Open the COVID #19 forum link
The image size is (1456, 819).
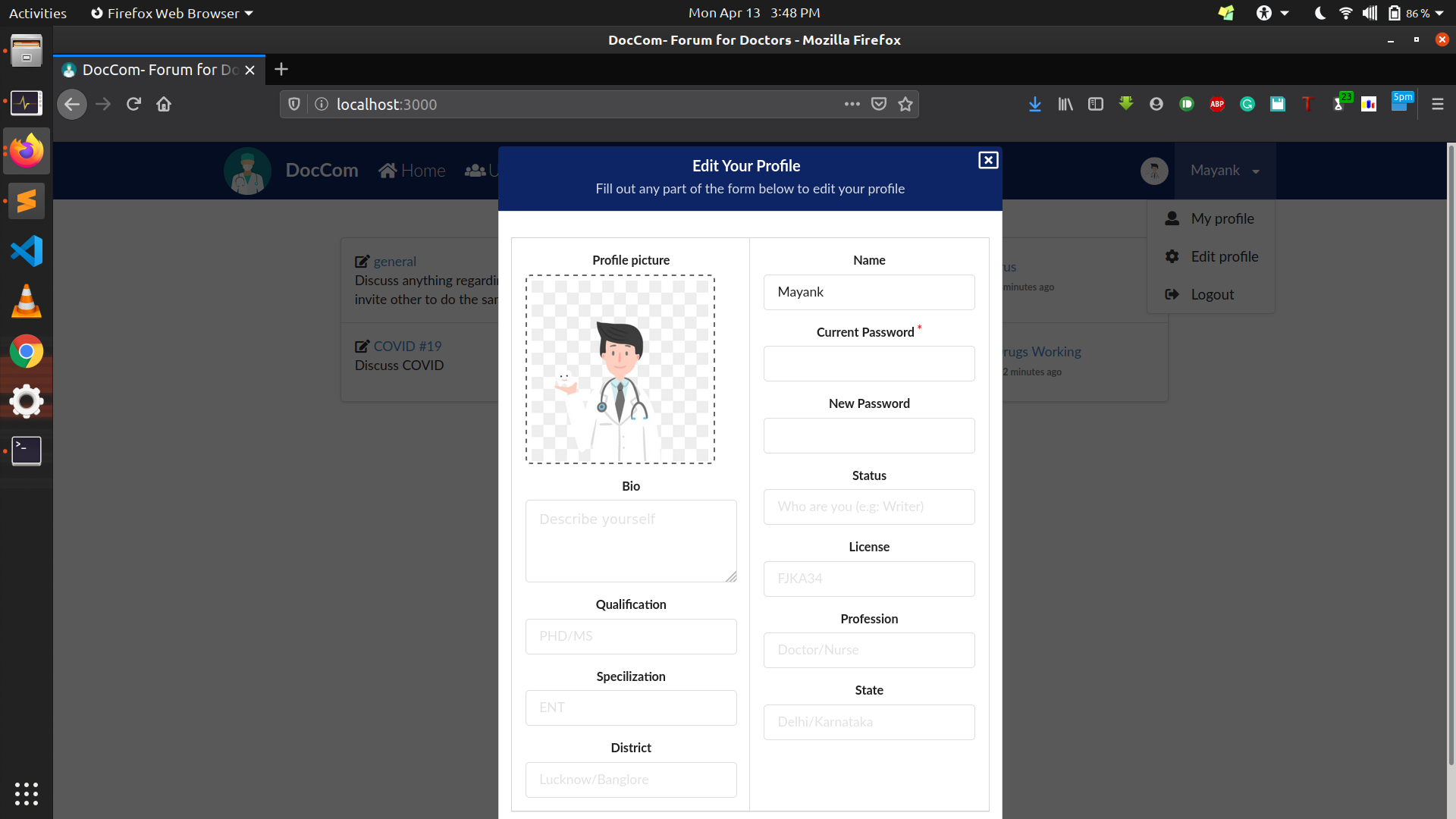point(407,346)
